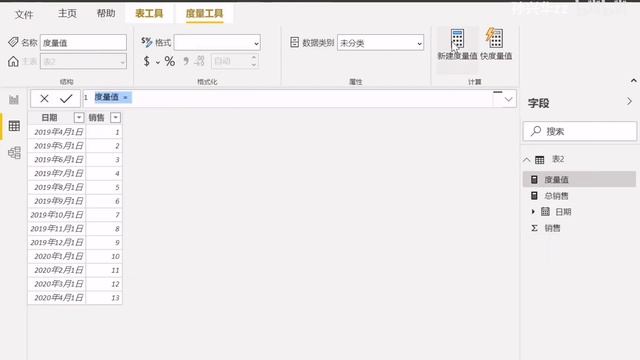
Task: Toggle thousands separator comma icon
Action: (x=186, y=61)
